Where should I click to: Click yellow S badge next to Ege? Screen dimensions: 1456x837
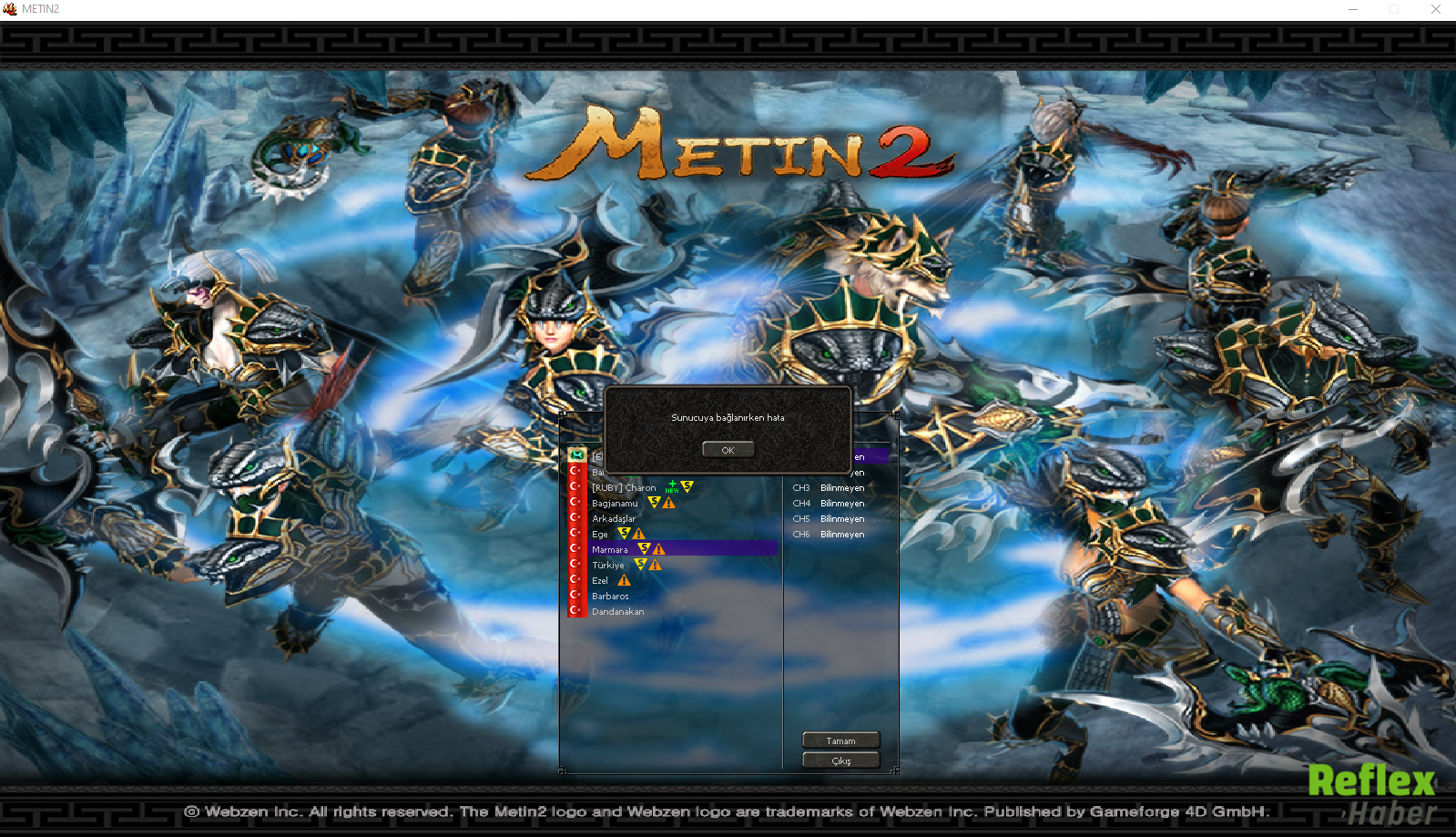[x=624, y=533]
